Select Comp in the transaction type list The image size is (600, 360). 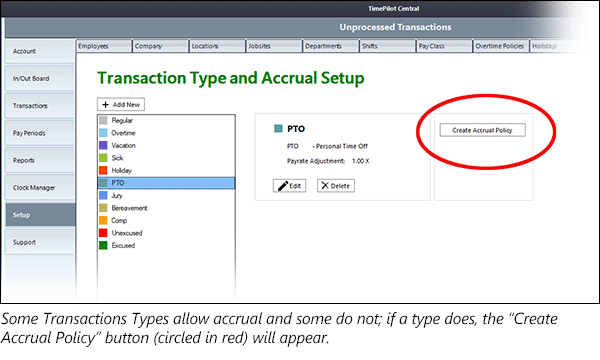tap(166, 220)
